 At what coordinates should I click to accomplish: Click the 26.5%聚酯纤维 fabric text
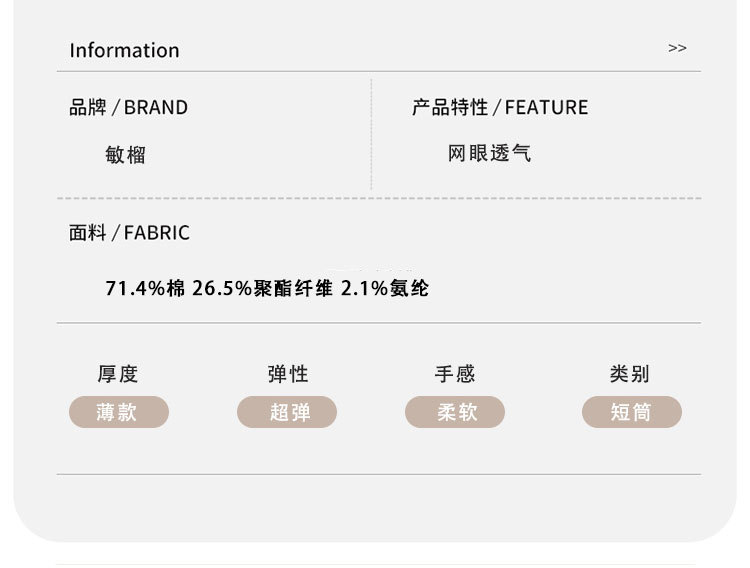tap(262, 289)
